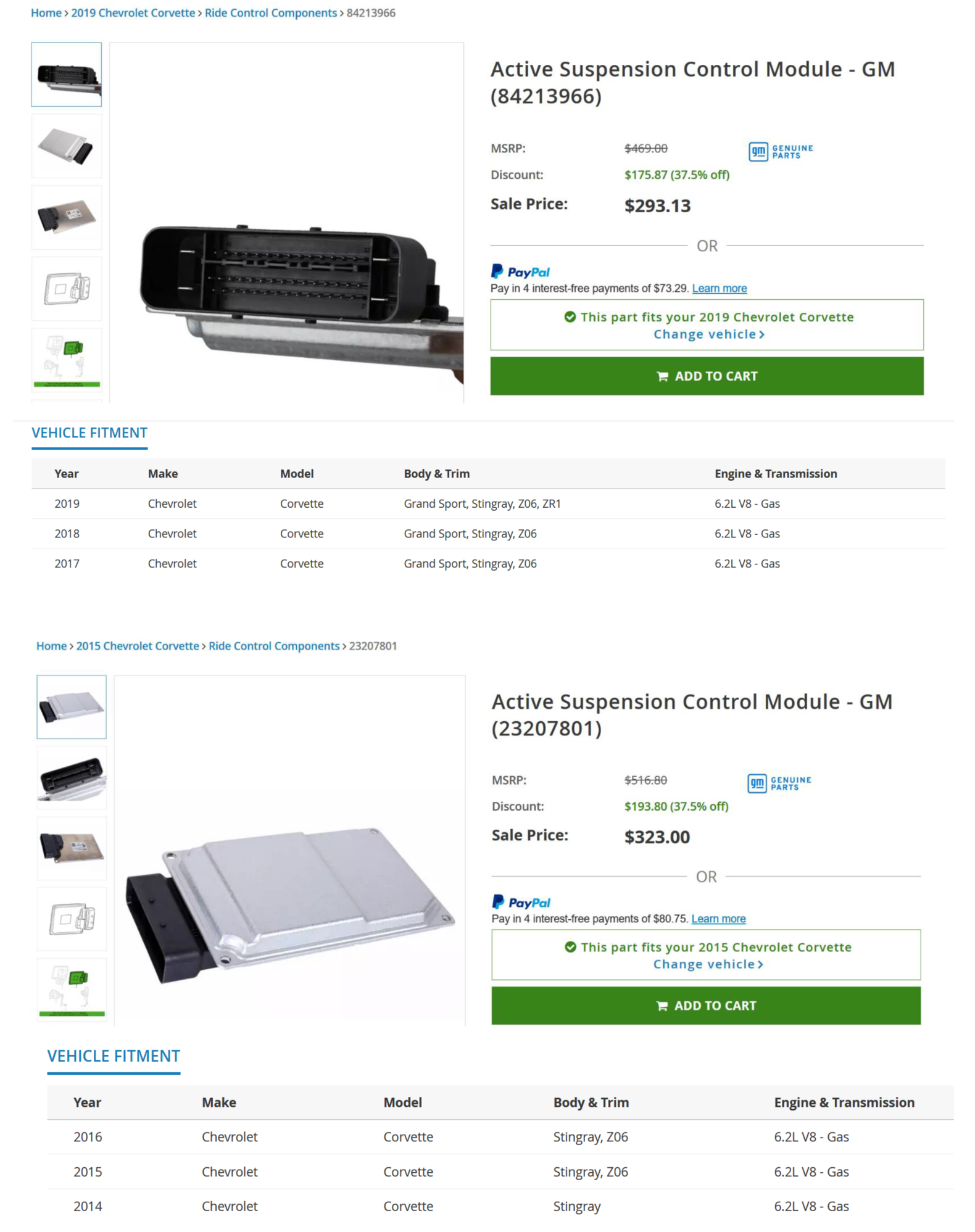Open the first Vehicle Fitment tab

(x=89, y=433)
